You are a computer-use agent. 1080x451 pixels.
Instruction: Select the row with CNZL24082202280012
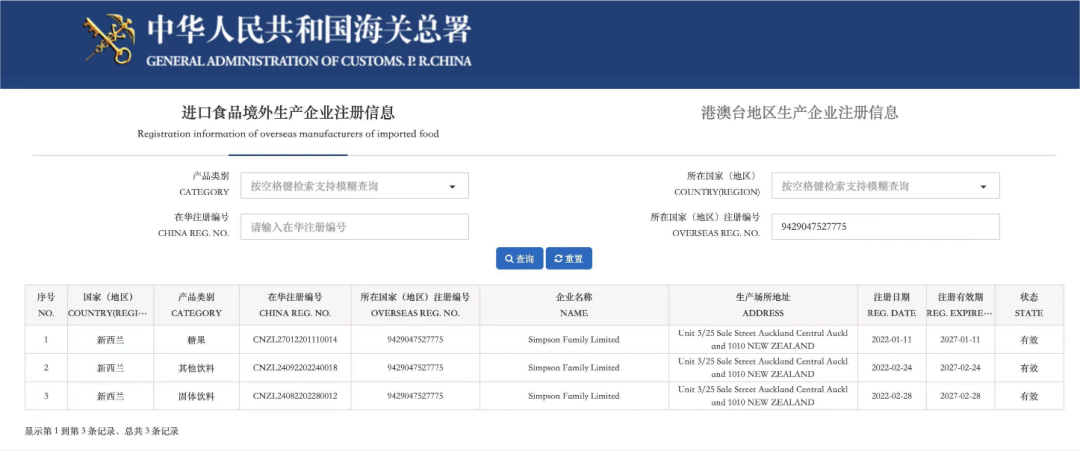click(x=295, y=396)
